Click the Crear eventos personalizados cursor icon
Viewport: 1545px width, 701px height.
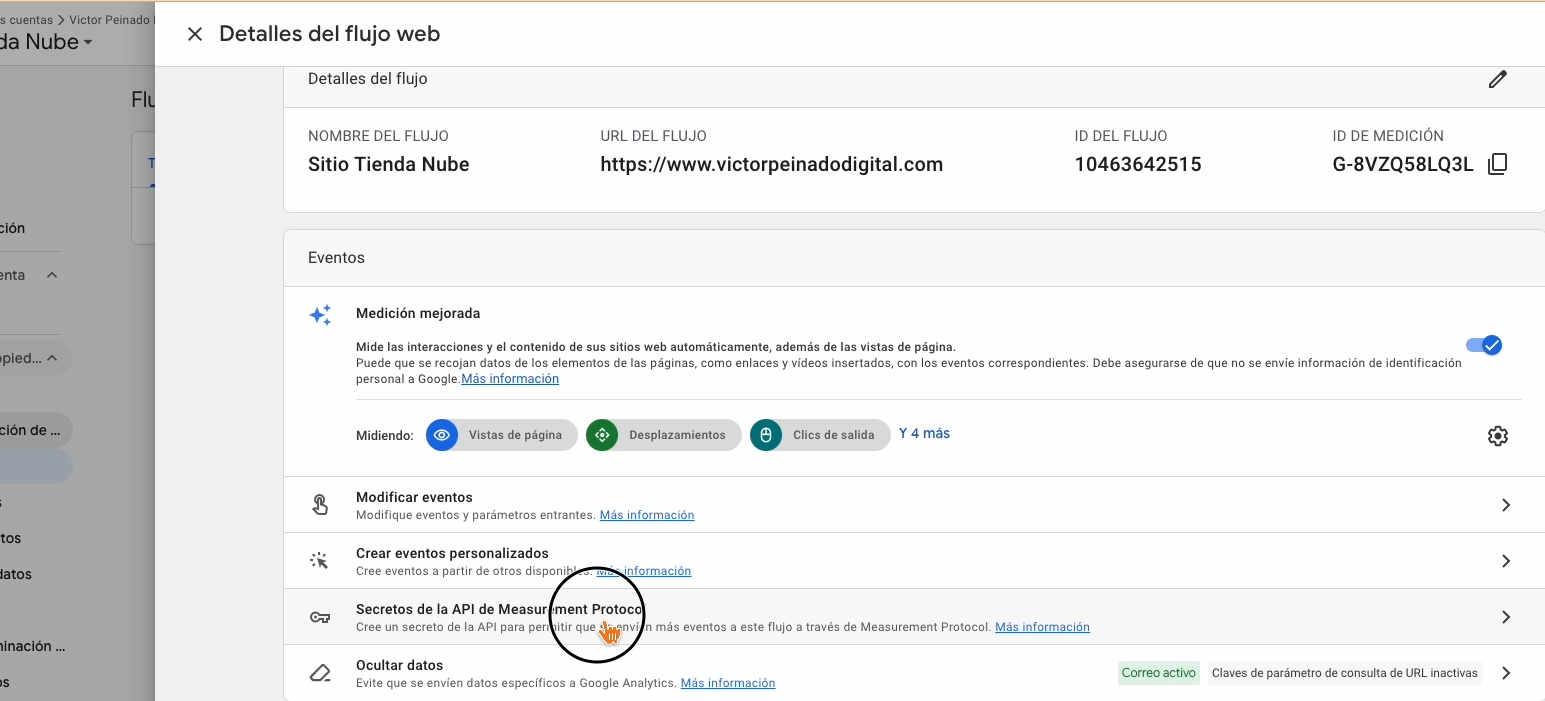[320, 561]
